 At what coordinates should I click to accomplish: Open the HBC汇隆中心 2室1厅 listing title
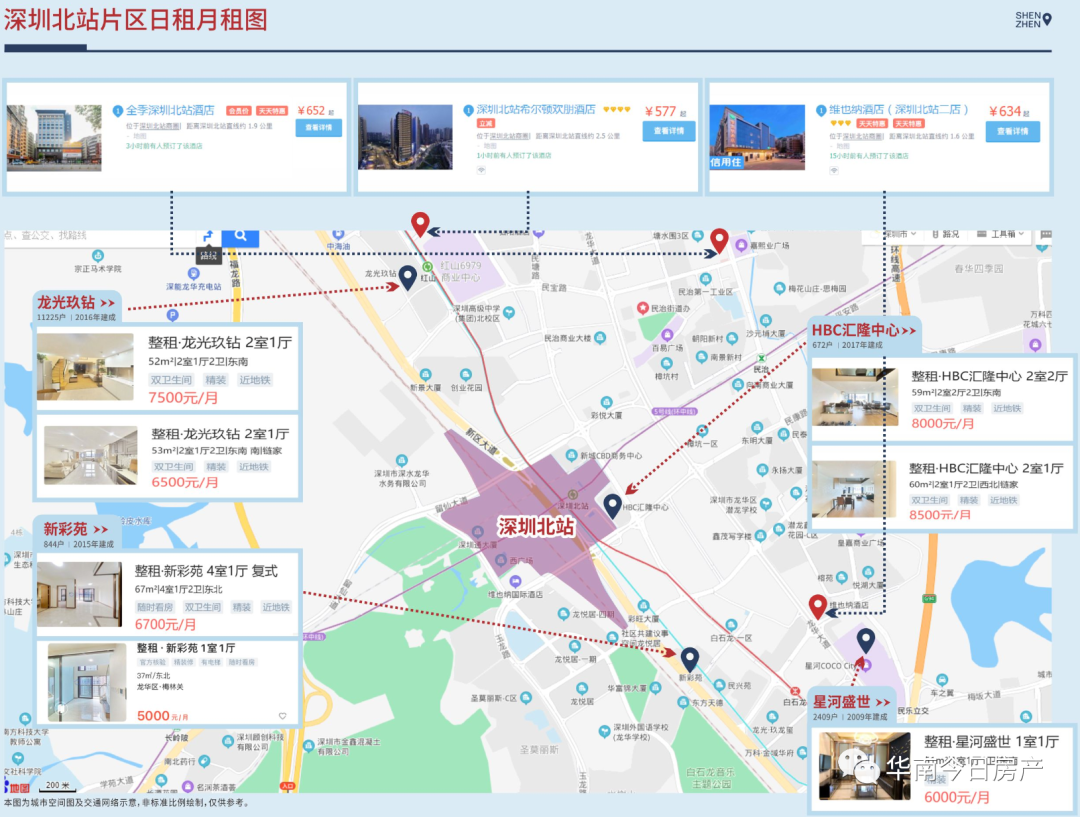tap(986, 468)
